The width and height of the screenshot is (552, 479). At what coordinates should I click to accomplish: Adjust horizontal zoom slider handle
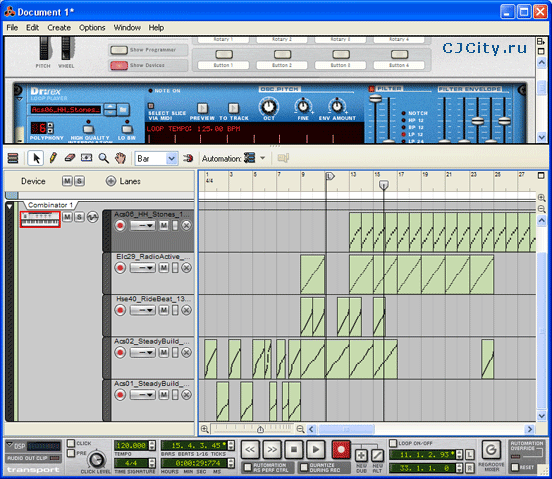point(260,429)
